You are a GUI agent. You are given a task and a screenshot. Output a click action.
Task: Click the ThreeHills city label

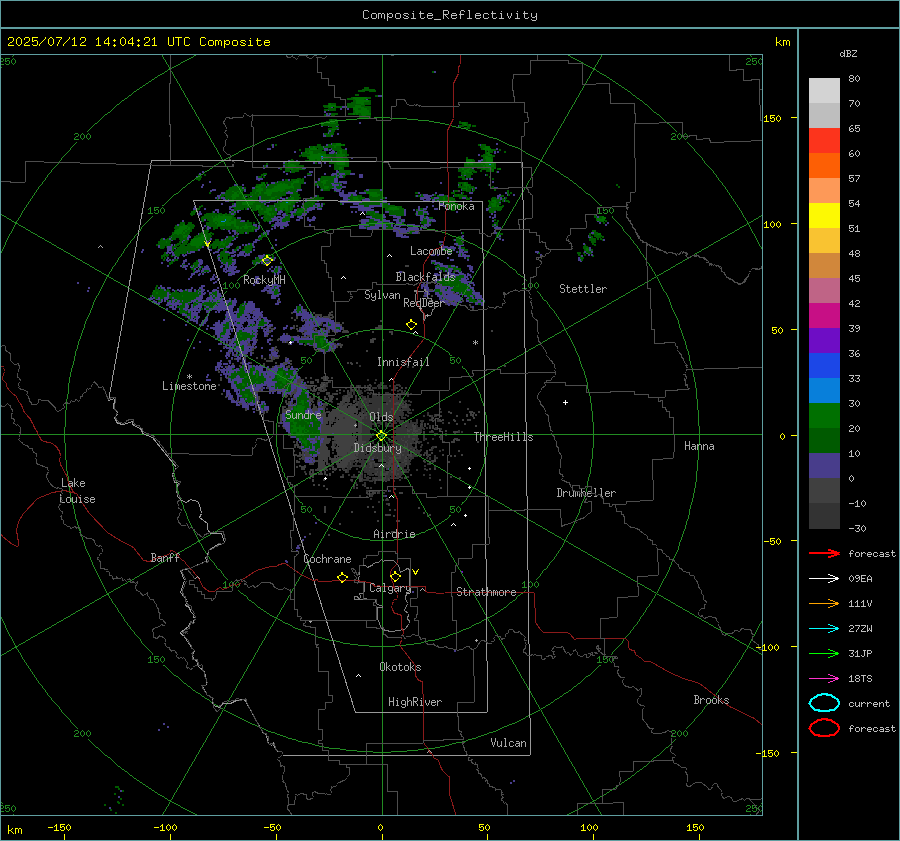[x=503, y=437]
